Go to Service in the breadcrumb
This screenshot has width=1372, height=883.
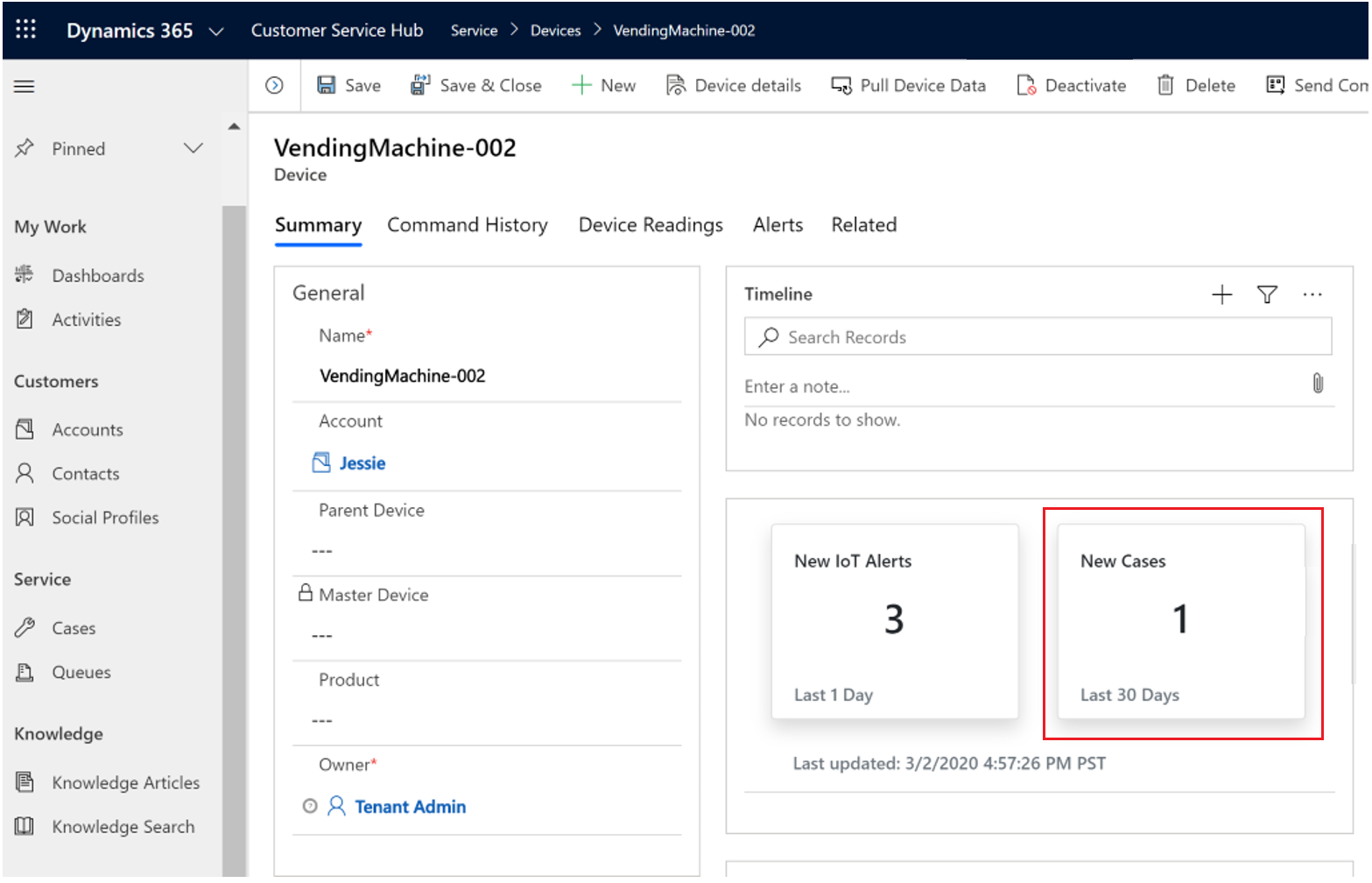474,31
